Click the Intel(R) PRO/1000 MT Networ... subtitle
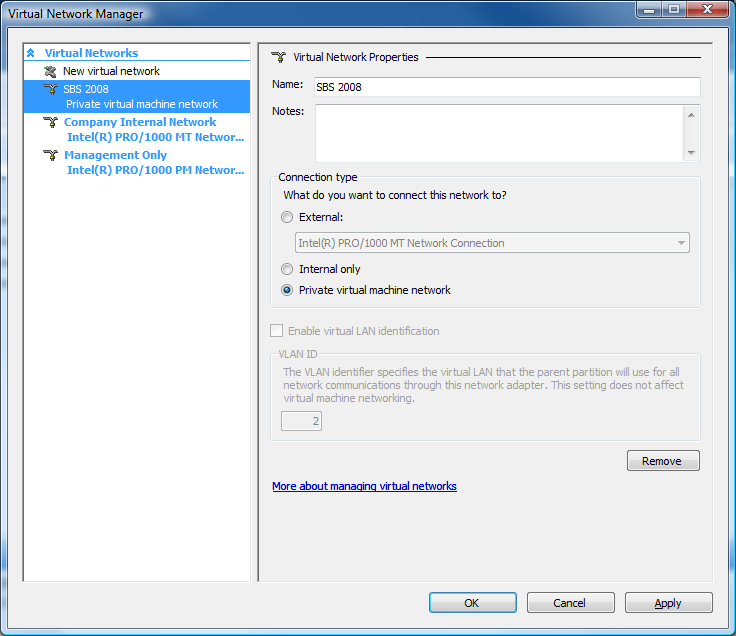The image size is (736, 636). 155,138
